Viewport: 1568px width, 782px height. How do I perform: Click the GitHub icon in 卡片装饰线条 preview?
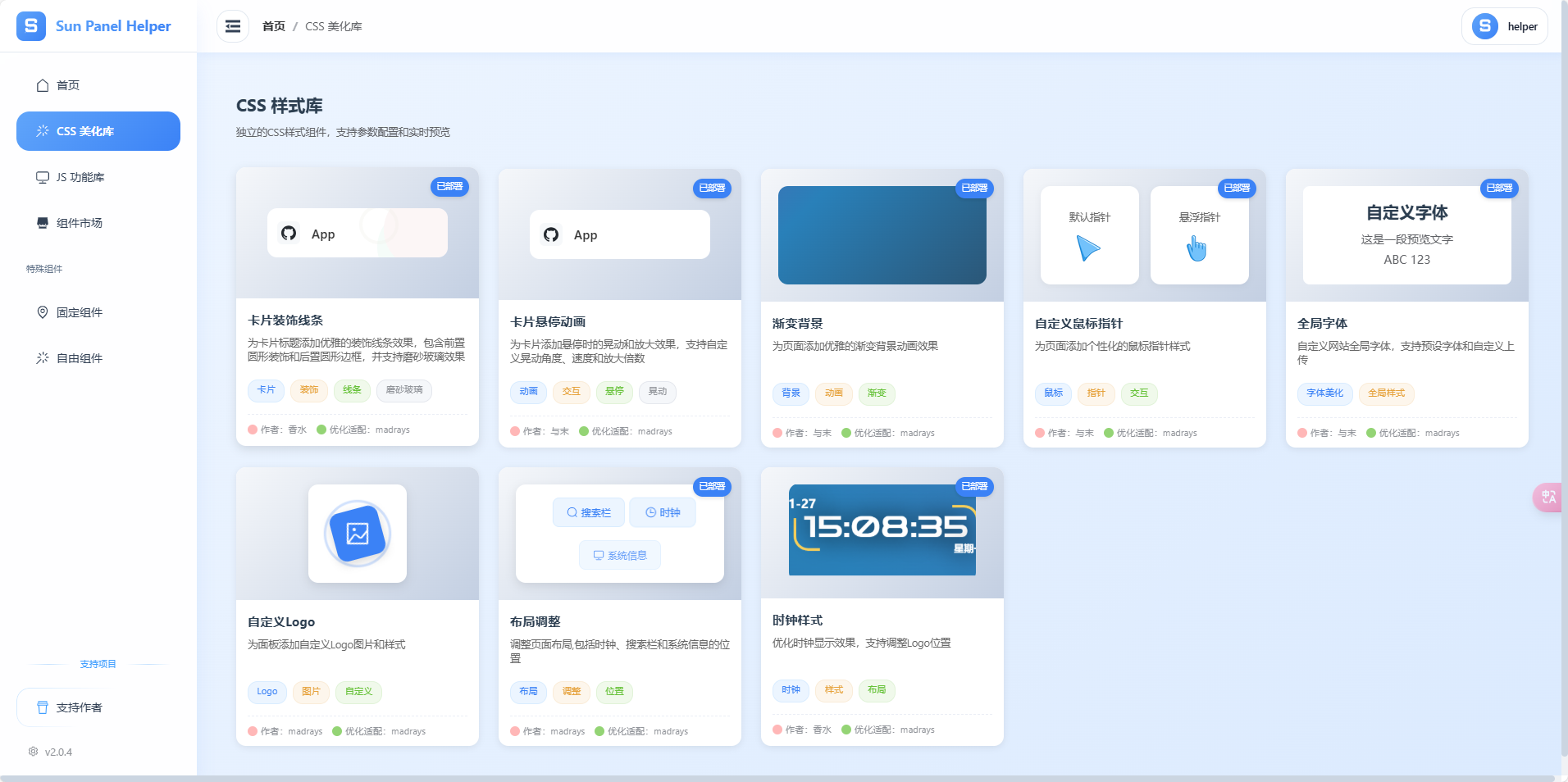tap(289, 234)
